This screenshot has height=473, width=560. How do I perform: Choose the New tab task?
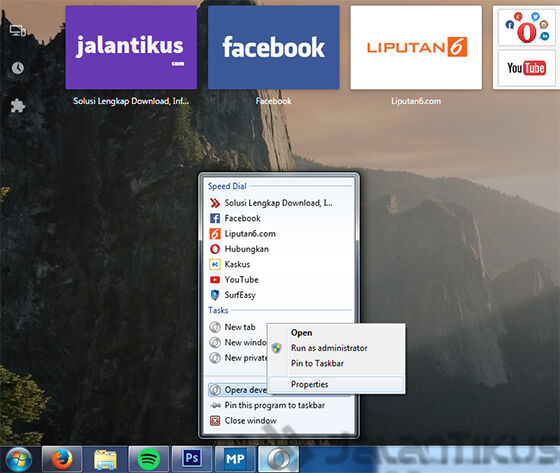(238, 327)
